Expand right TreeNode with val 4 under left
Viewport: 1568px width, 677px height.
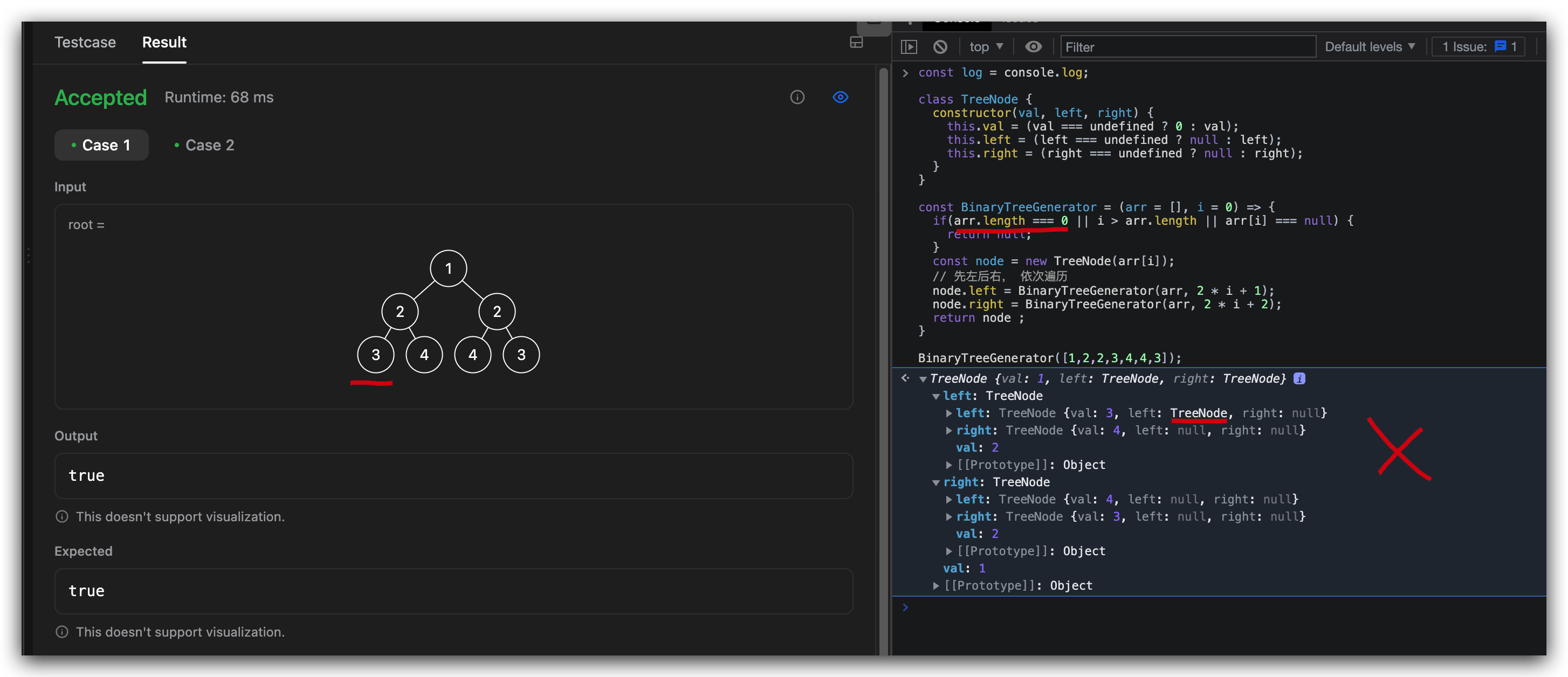click(949, 431)
